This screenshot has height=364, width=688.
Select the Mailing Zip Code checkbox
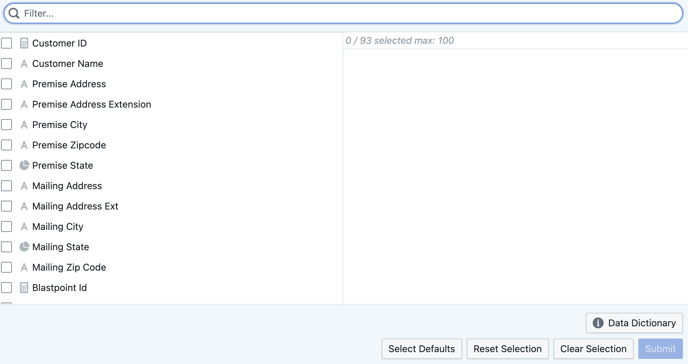tap(7, 268)
